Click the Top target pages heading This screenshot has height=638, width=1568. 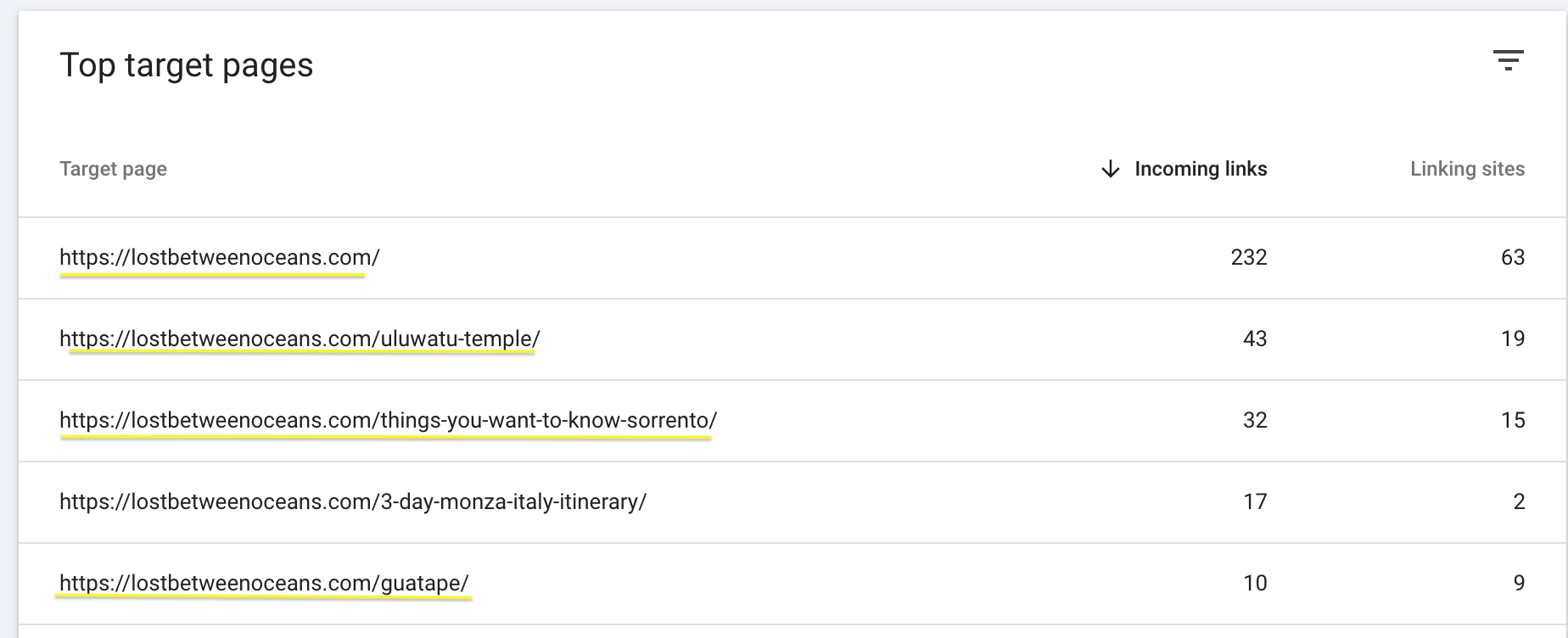(x=188, y=64)
